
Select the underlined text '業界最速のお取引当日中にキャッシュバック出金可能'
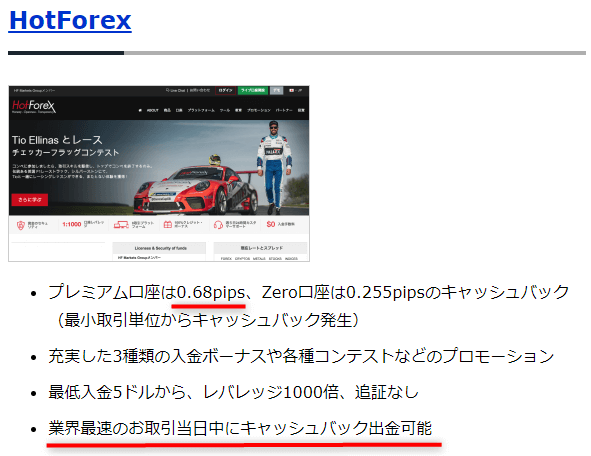pos(240,428)
